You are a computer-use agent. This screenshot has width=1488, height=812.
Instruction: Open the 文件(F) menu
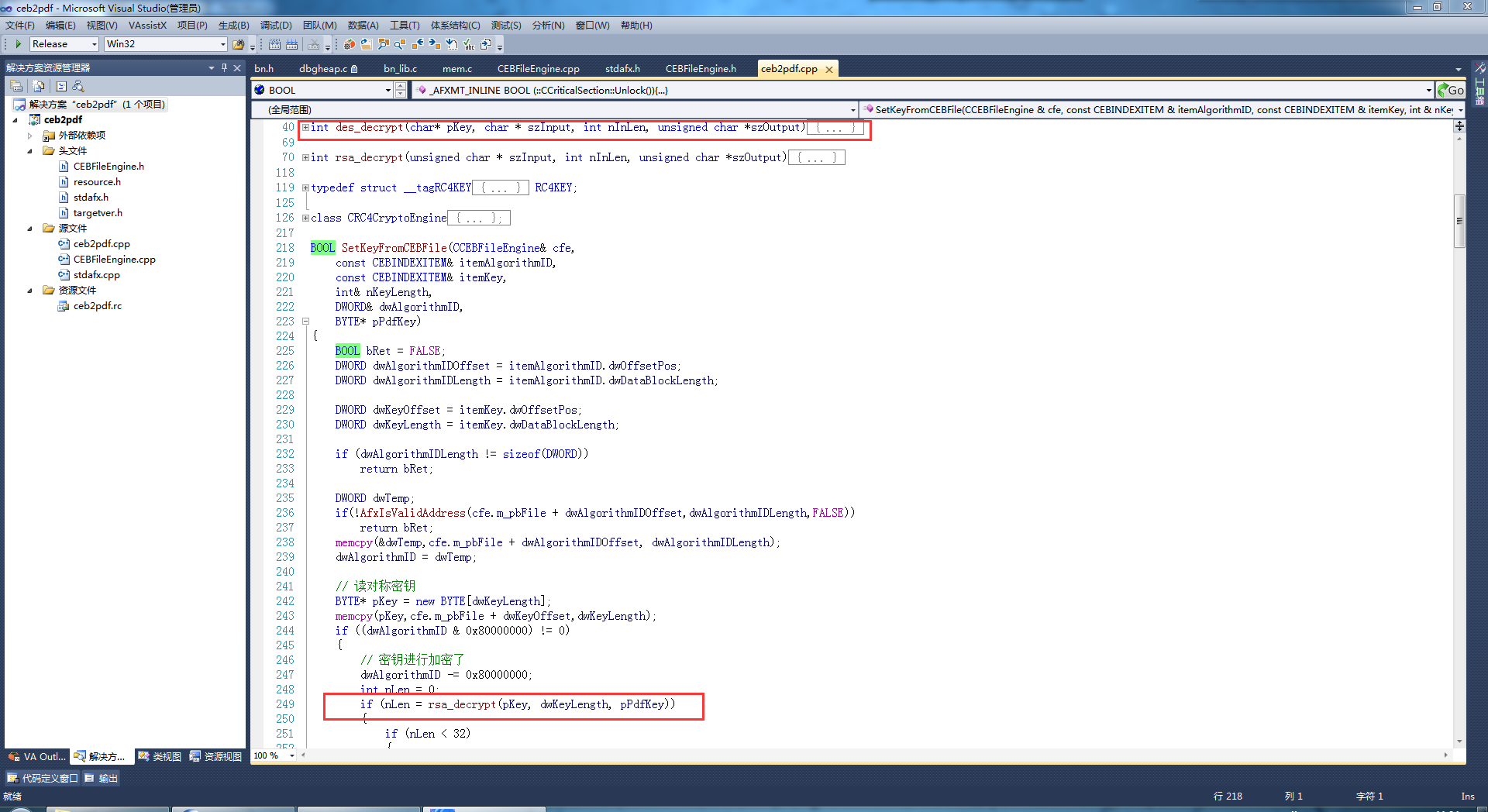click(19, 26)
